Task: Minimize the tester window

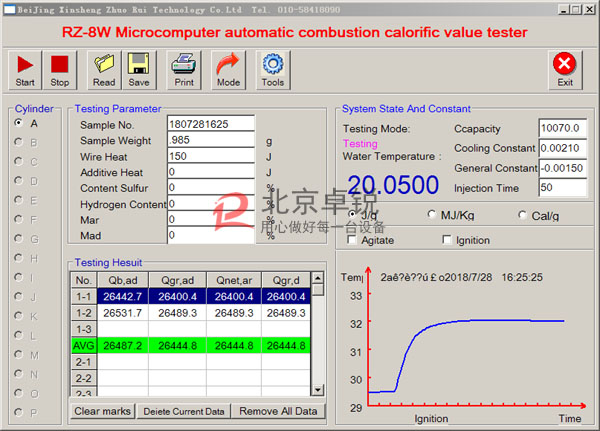Action: 563,10
